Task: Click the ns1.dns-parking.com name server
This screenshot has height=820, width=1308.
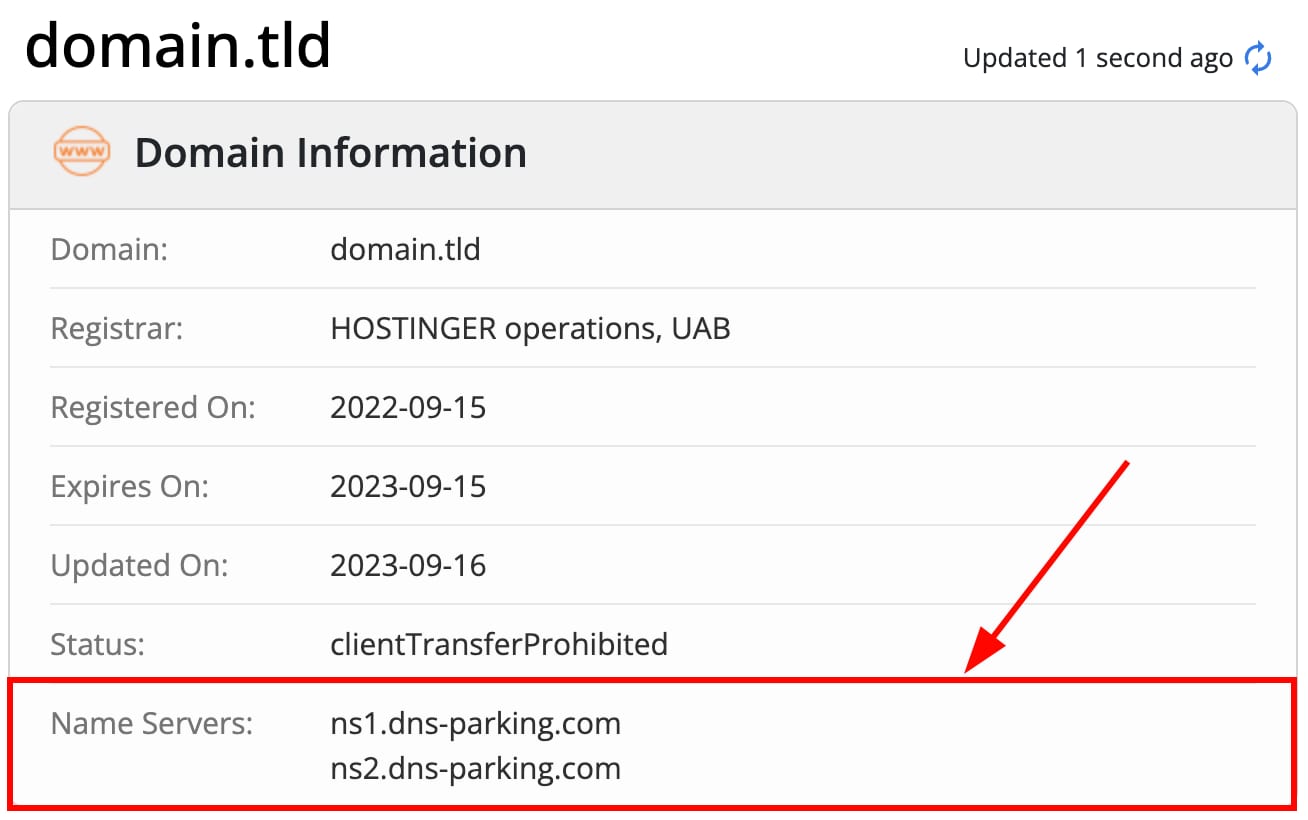Action: coord(476,723)
